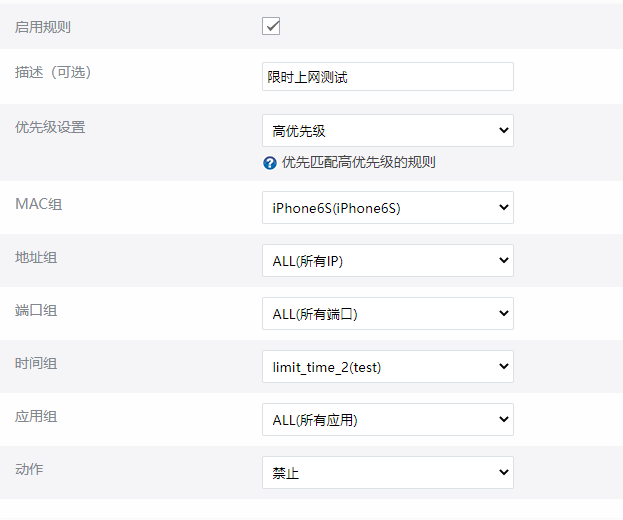Click the 动作 label
Image resolution: width=623 pixels, height=520 pixels.
(x=29, y=469)
